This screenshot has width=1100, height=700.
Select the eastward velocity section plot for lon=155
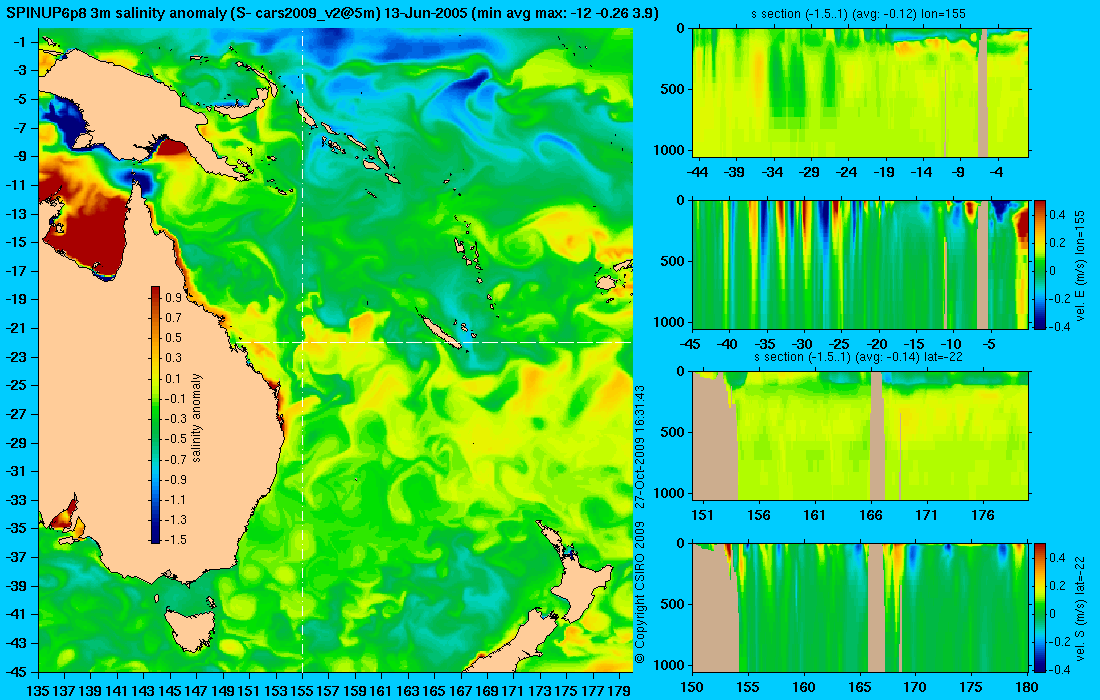click(x=861, y=264)
